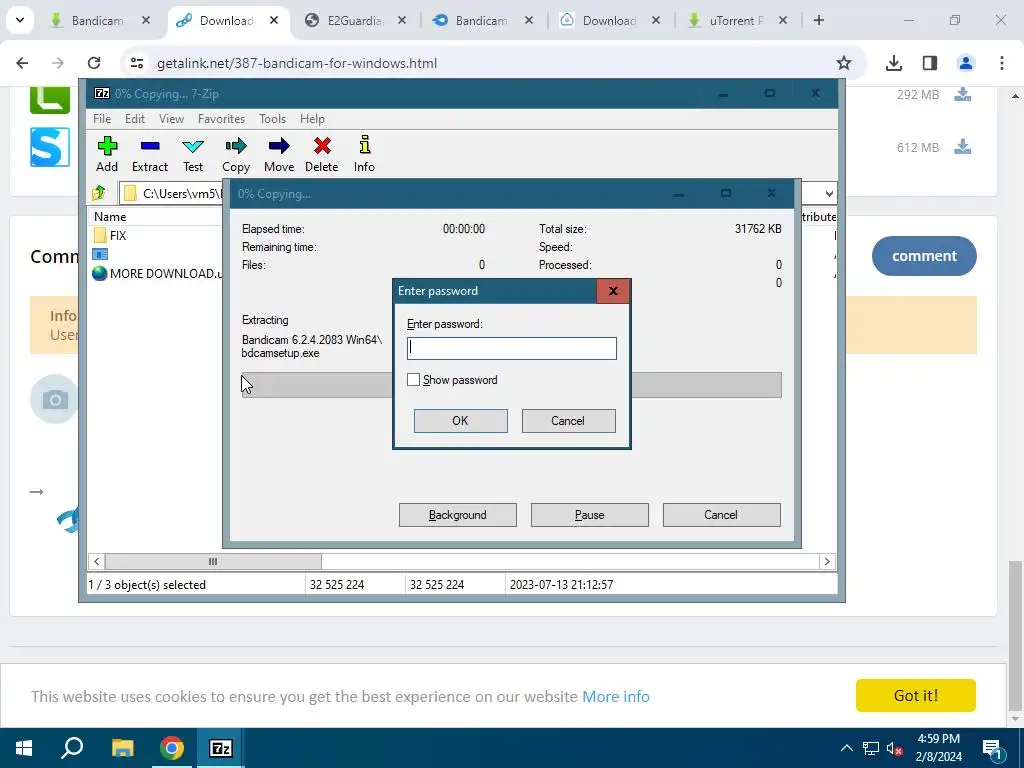Open the Windows Start button
The height and width of the screenshot is (768, 1024).
click(x=24, y=748)
